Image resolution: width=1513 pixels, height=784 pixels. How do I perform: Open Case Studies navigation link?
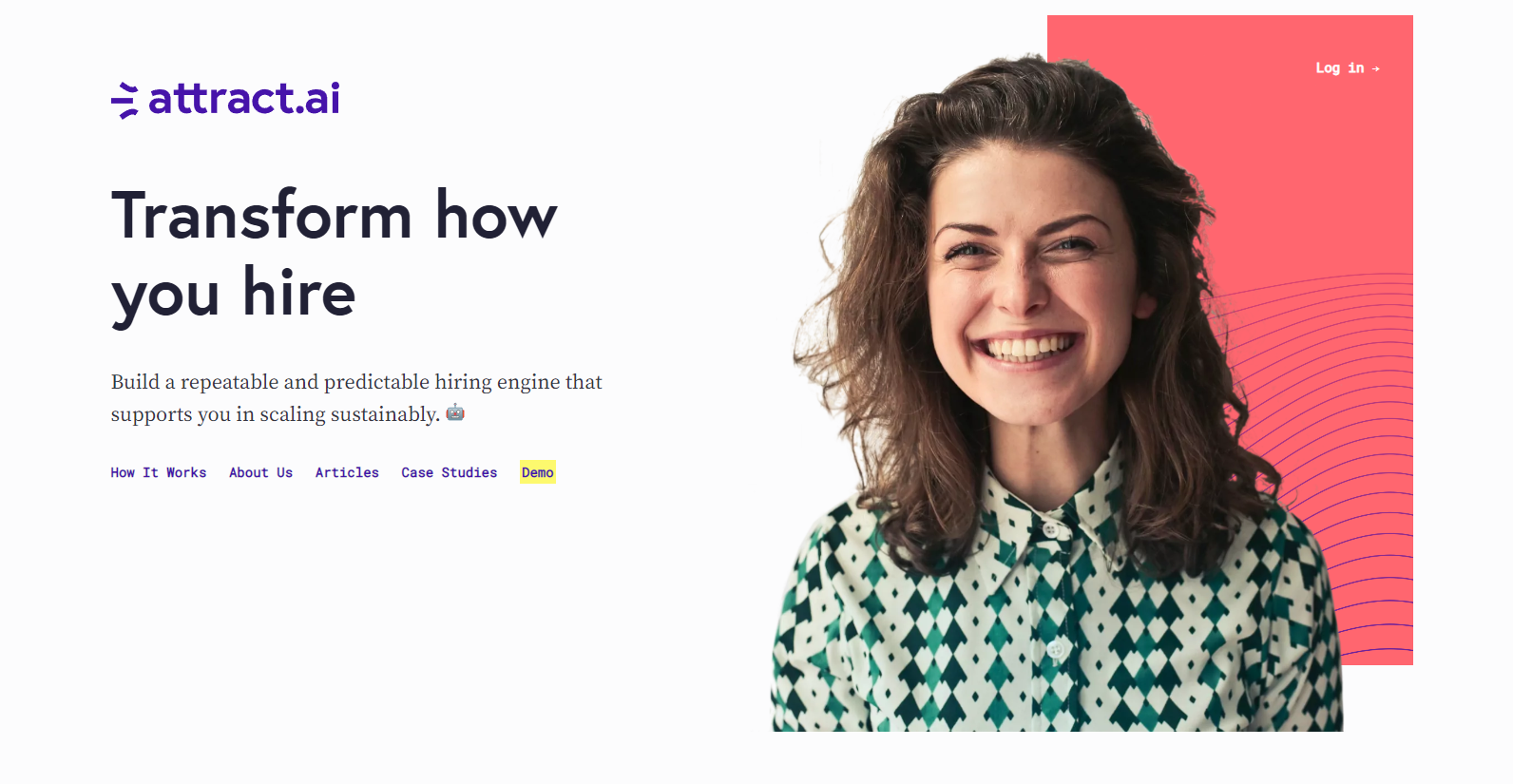tap(450, 472)
